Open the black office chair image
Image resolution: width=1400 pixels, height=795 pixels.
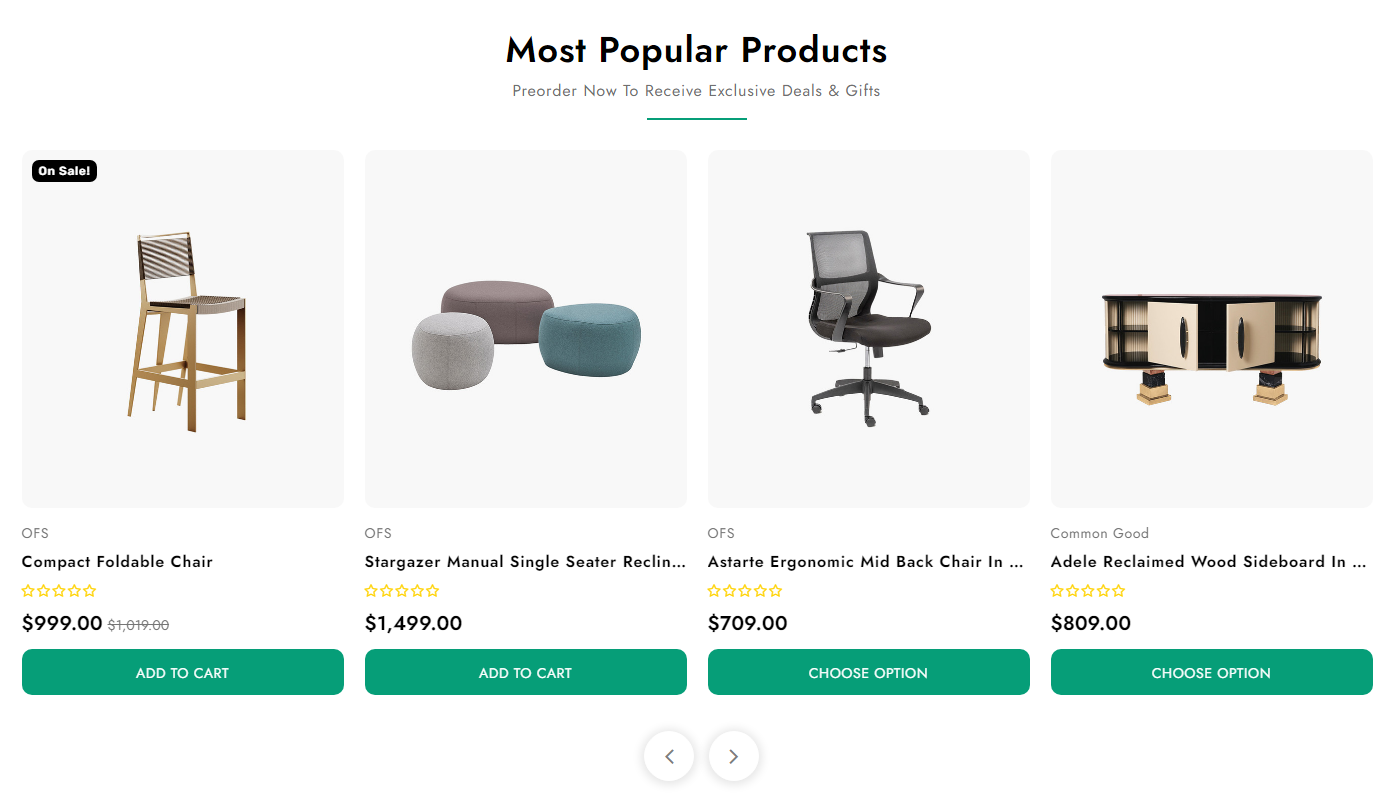point(869,330)
